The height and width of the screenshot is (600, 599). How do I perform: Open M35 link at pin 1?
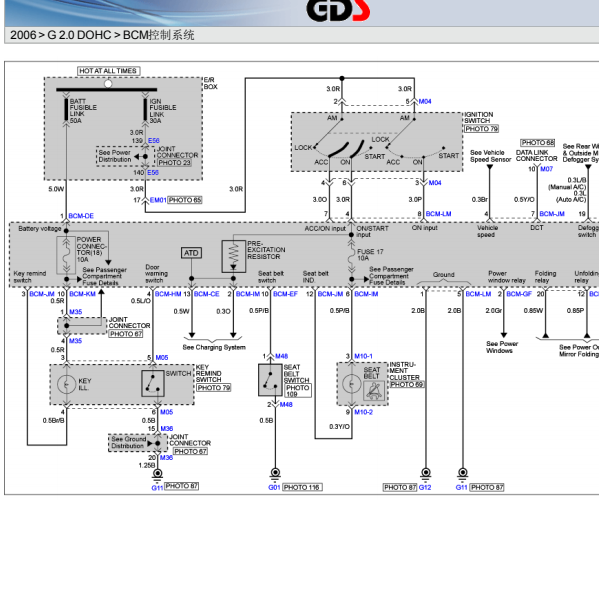(76, 312)
